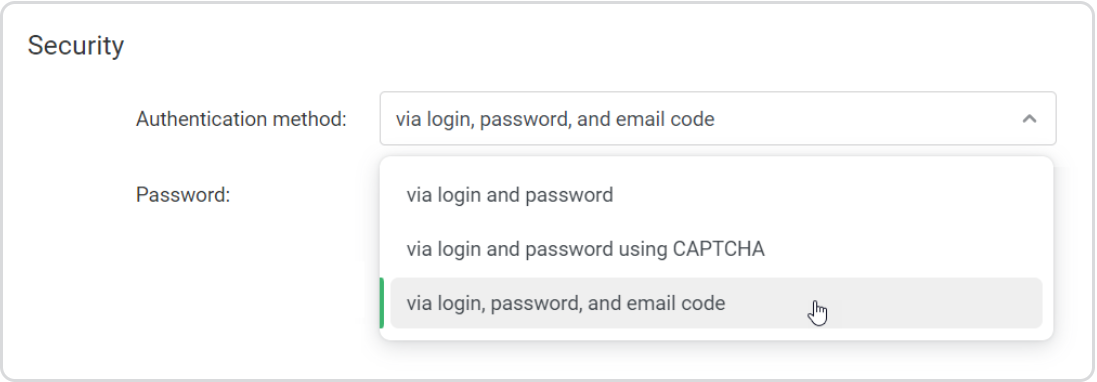The width and height of the screenshot is (1097, 382).
Task: Click the "Authentication method:" label
Action: click(x=241, y=119)
